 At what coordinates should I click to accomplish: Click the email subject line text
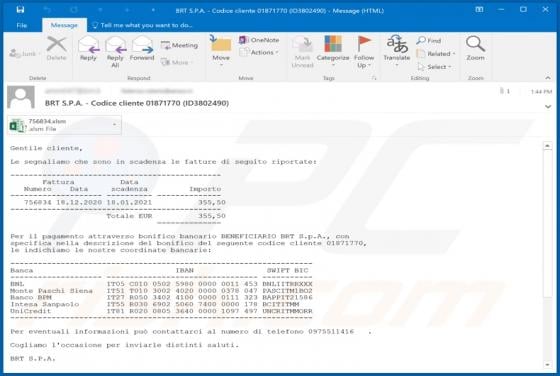[x=137, y=103]
